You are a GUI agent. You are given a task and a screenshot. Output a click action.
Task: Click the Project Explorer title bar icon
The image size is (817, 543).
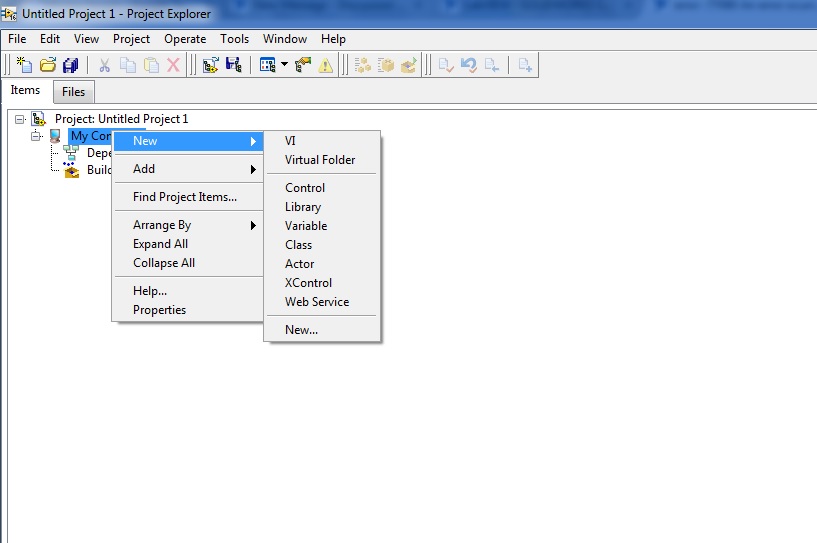pyautogui.click(x=9, y=14)
